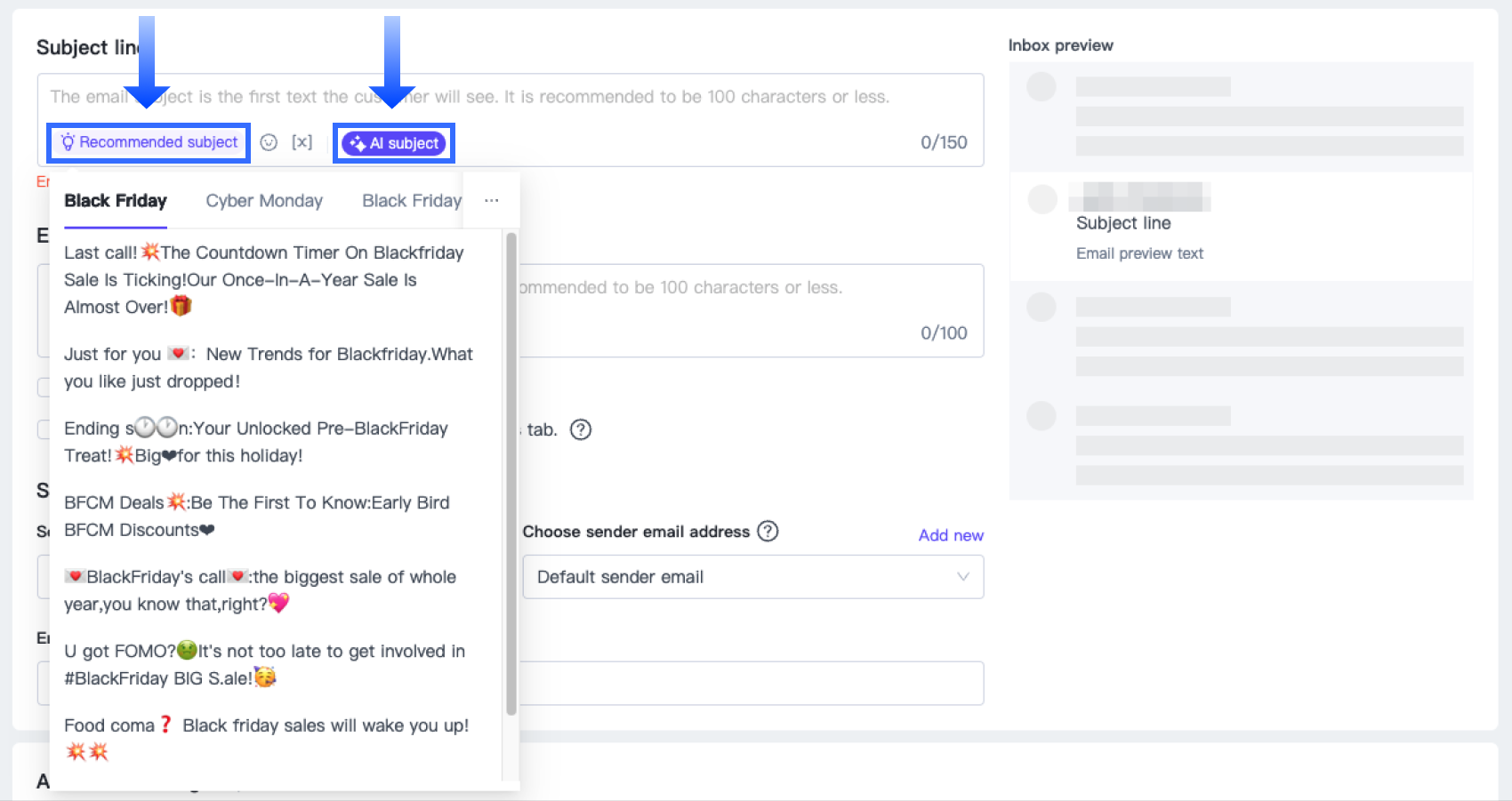Click the Recommended subject button
Image resolution: width=1512 pixels, height=801 pixels.
[148, 142]
